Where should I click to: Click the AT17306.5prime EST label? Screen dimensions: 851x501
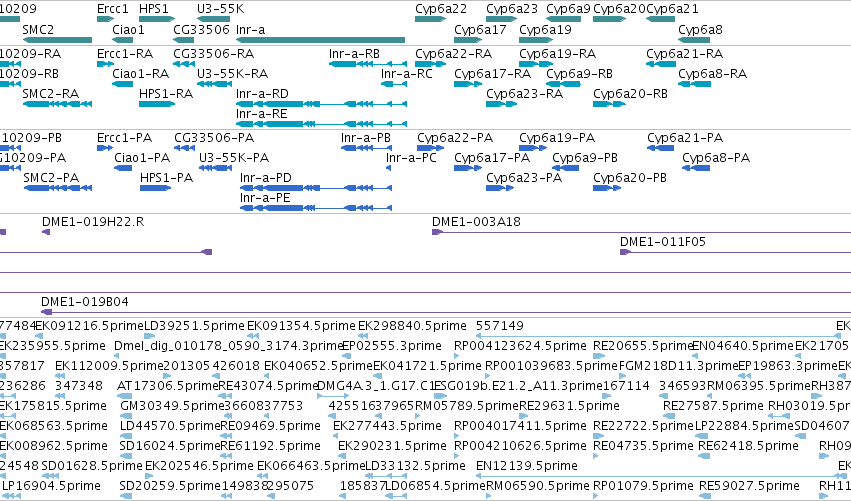[x=168, y=386]
